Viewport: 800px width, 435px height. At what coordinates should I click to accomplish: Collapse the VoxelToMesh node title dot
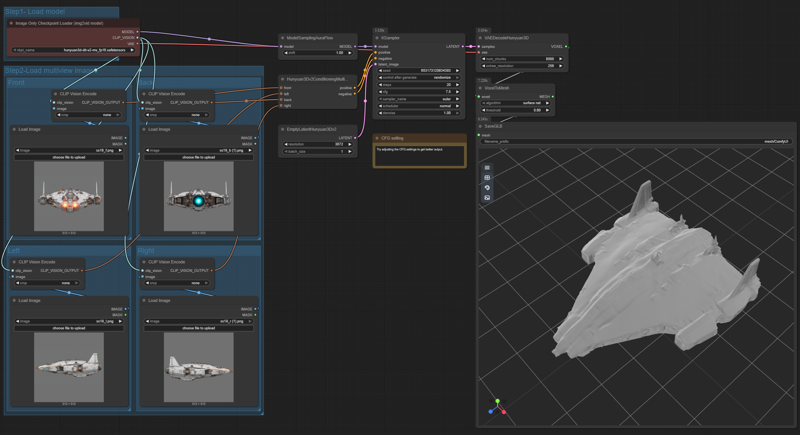(481, 88)
